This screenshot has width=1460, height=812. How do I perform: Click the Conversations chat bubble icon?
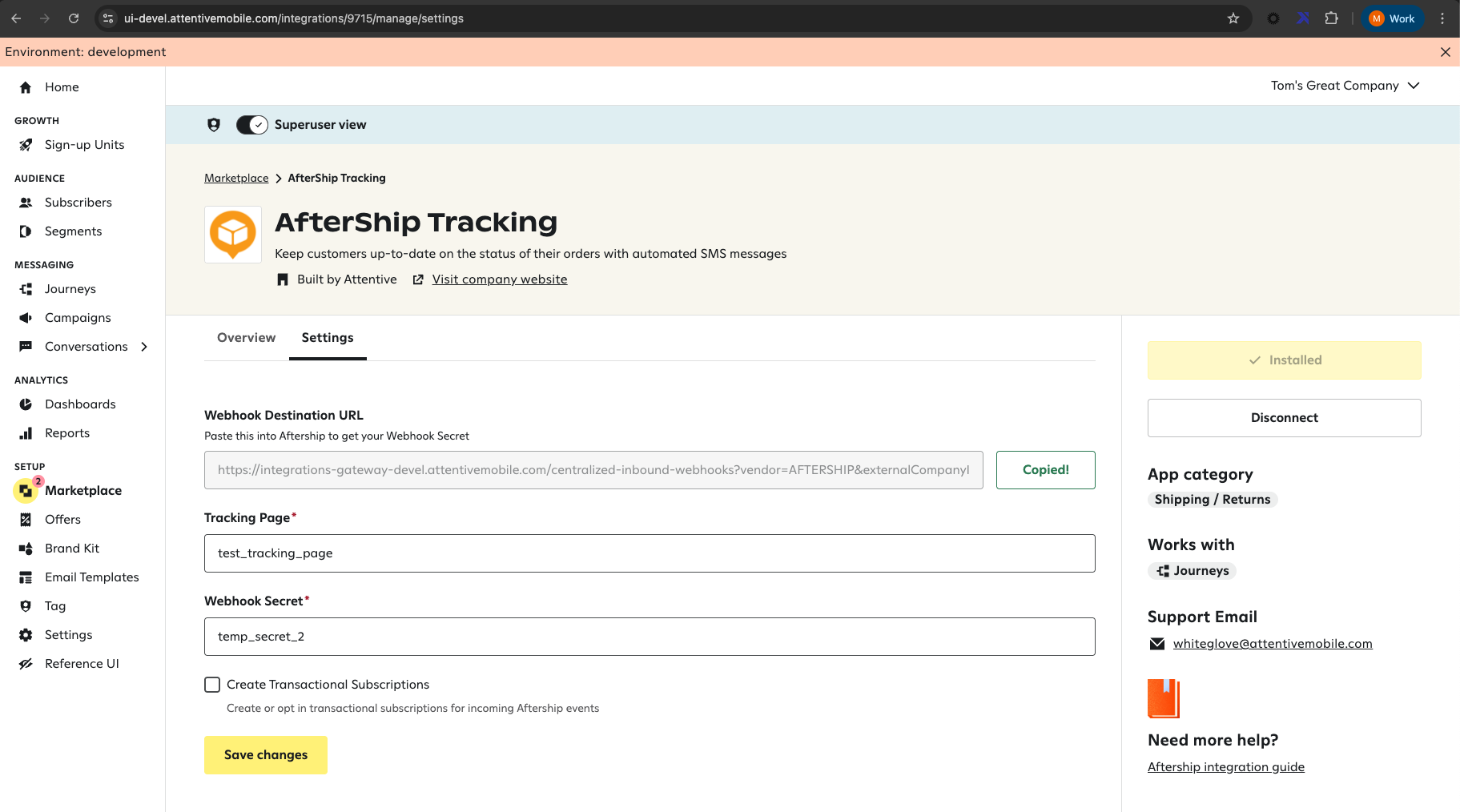click(x=26, y=347)
